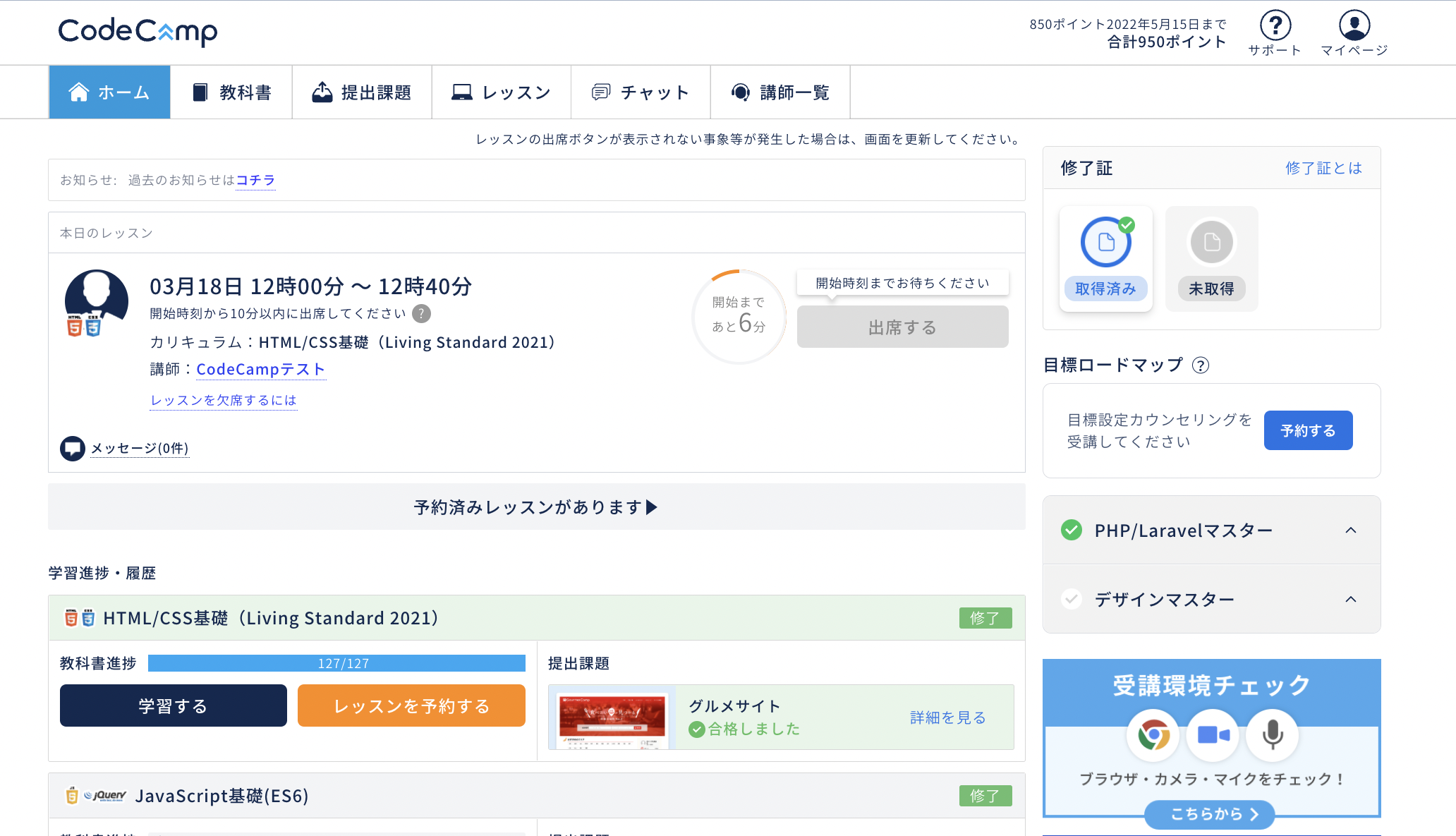Viewport: 1456px width, 836px height.
Task: Click the 127/127 textbook progress bar
Action: [336, 663]
